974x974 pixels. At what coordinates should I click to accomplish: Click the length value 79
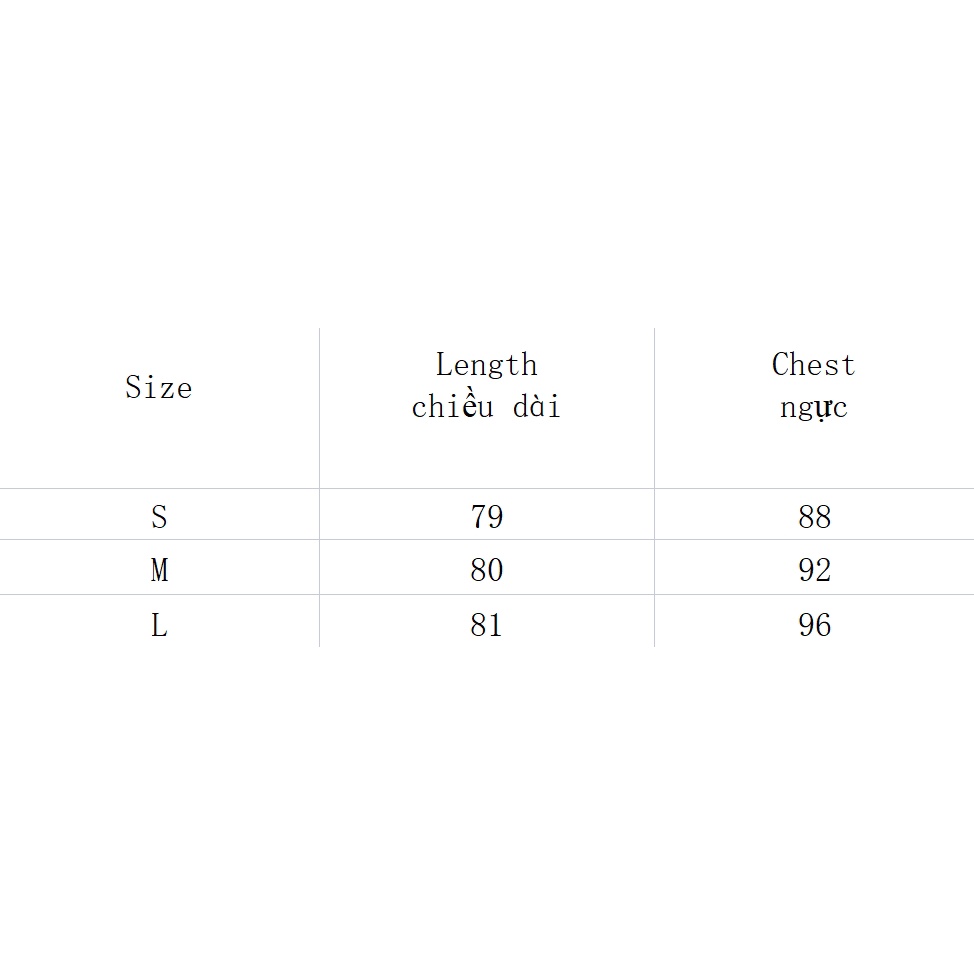click(486, 517)
